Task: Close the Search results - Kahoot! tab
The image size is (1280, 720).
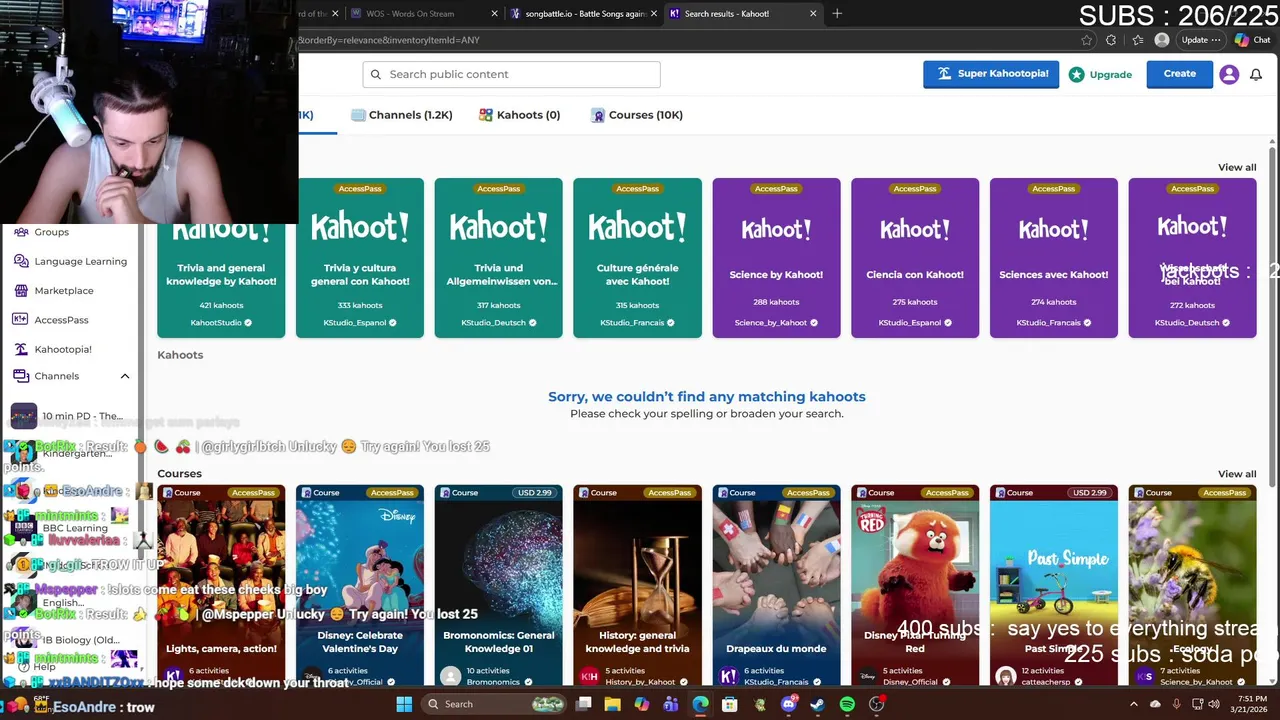Action: coord(813,14)
